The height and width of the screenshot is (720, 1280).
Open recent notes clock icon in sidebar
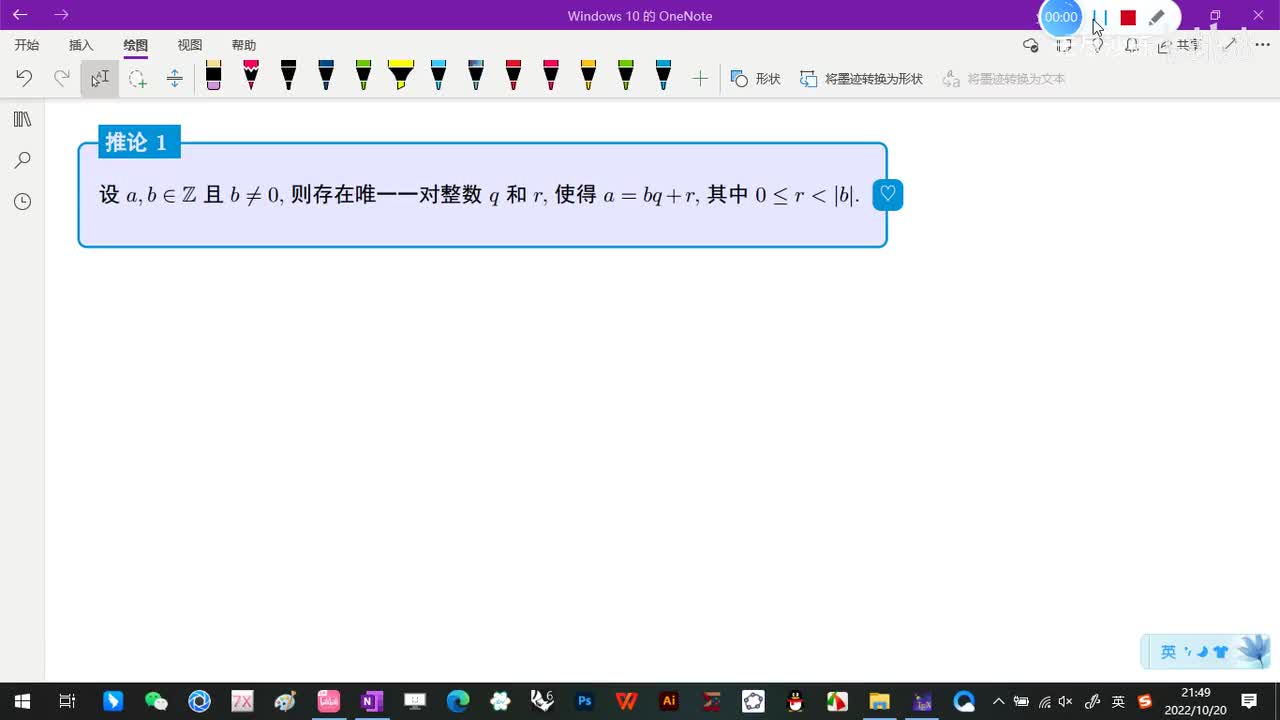point(22,201)
